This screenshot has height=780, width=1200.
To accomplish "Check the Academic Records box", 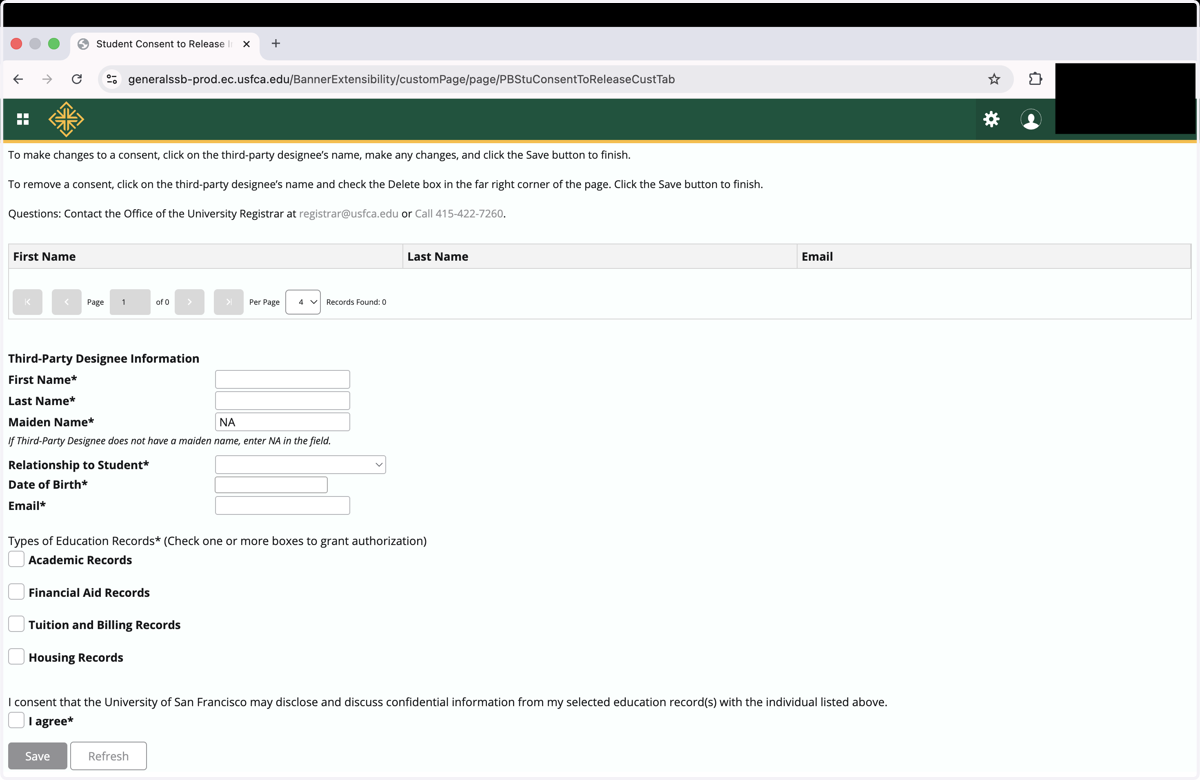I will pyautogui.click(x=16, y=559).
